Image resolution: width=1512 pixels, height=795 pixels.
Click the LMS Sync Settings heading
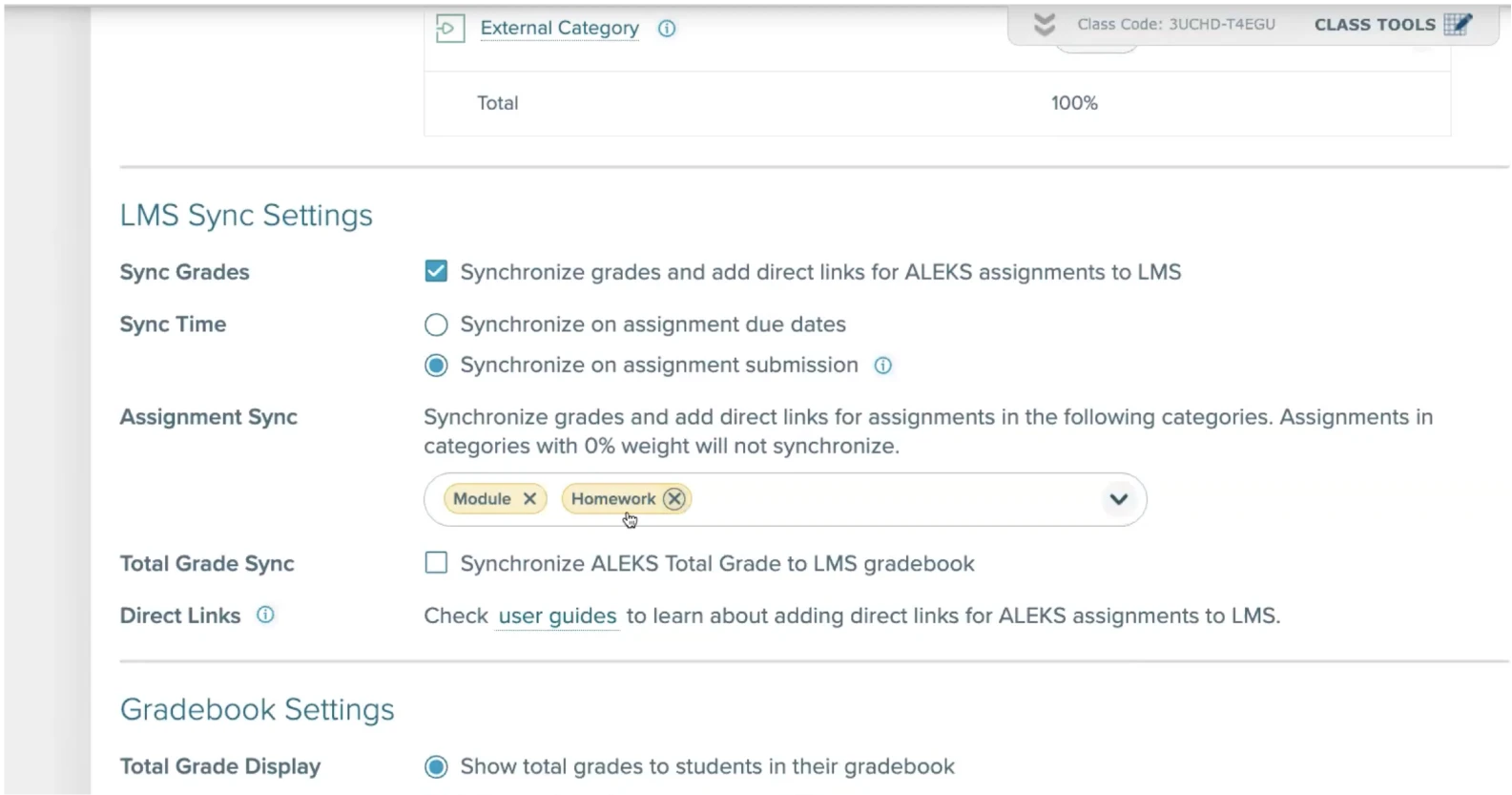point(246,216)
